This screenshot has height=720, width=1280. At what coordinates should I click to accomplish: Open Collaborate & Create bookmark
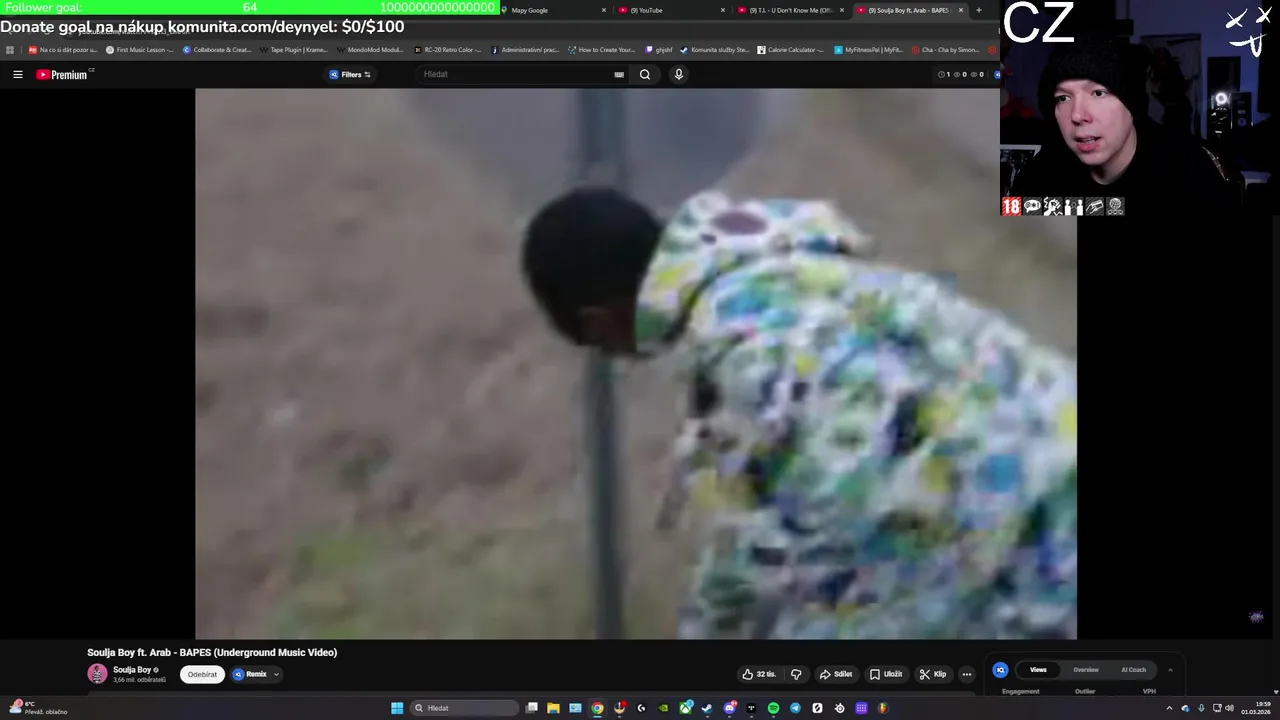pos(217,49)
